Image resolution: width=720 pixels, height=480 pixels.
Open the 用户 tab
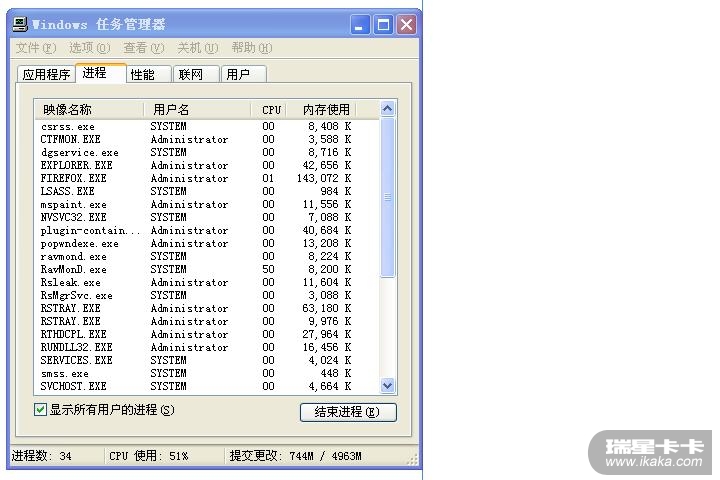(x=243, y=74)
